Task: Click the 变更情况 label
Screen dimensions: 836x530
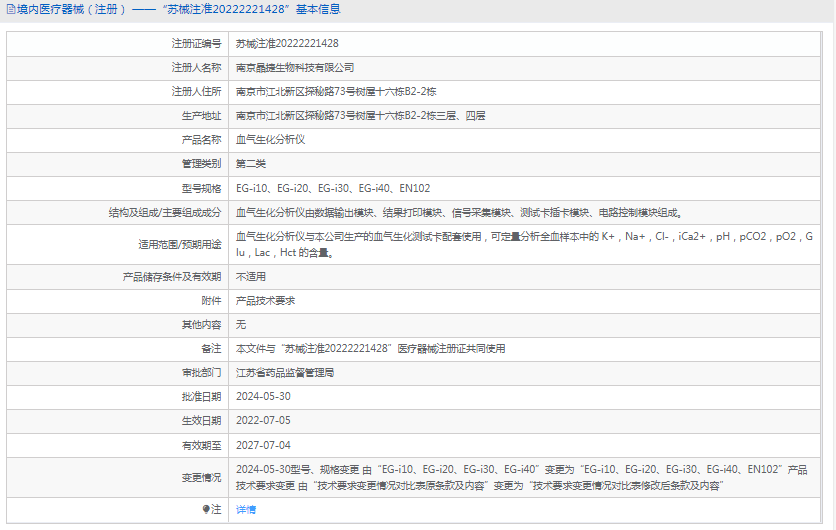Action: (202, 478)
